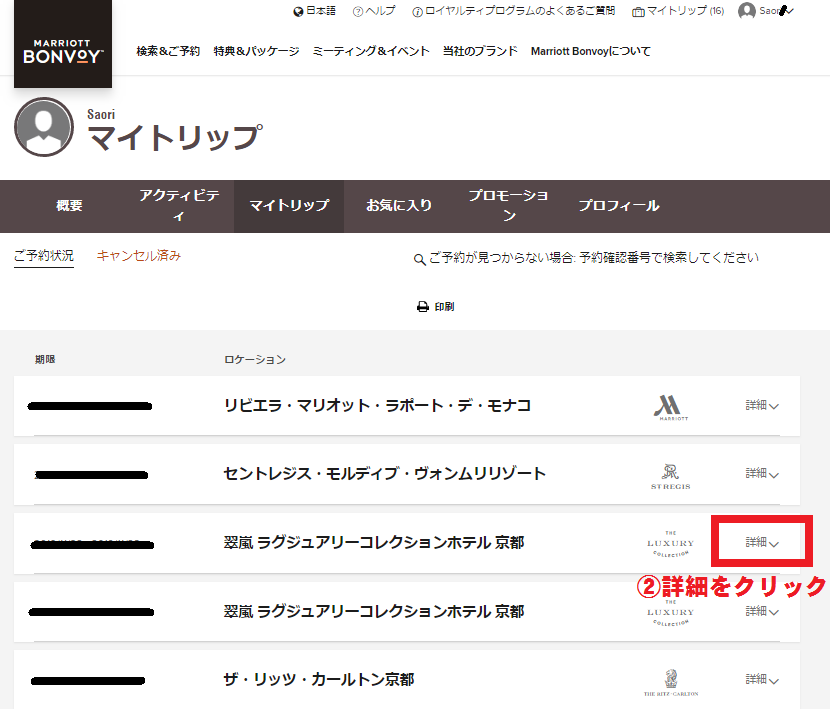Open ミーティング&イベント menu
Viewport: 830px width, 709px height.
coord(371,51)
